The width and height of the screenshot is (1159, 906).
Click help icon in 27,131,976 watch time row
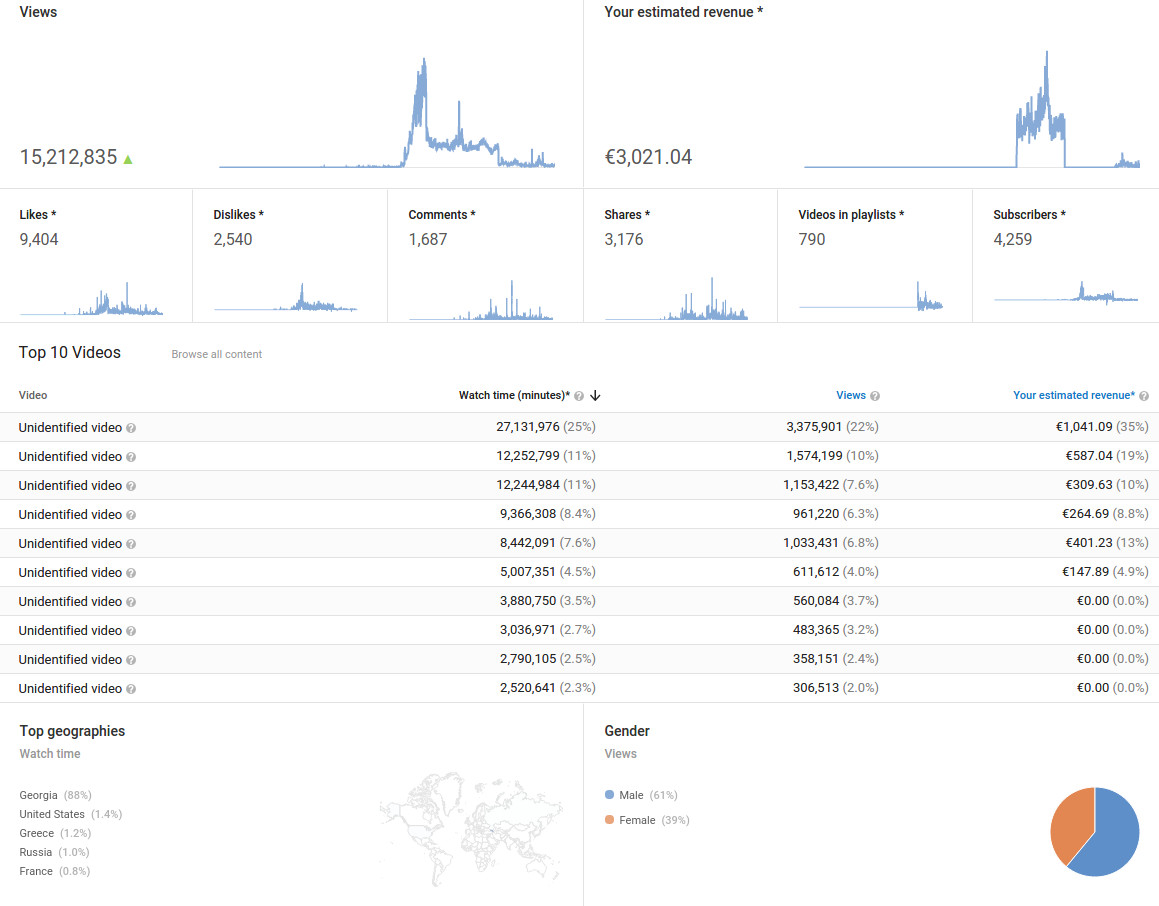[x=131, y=428]
